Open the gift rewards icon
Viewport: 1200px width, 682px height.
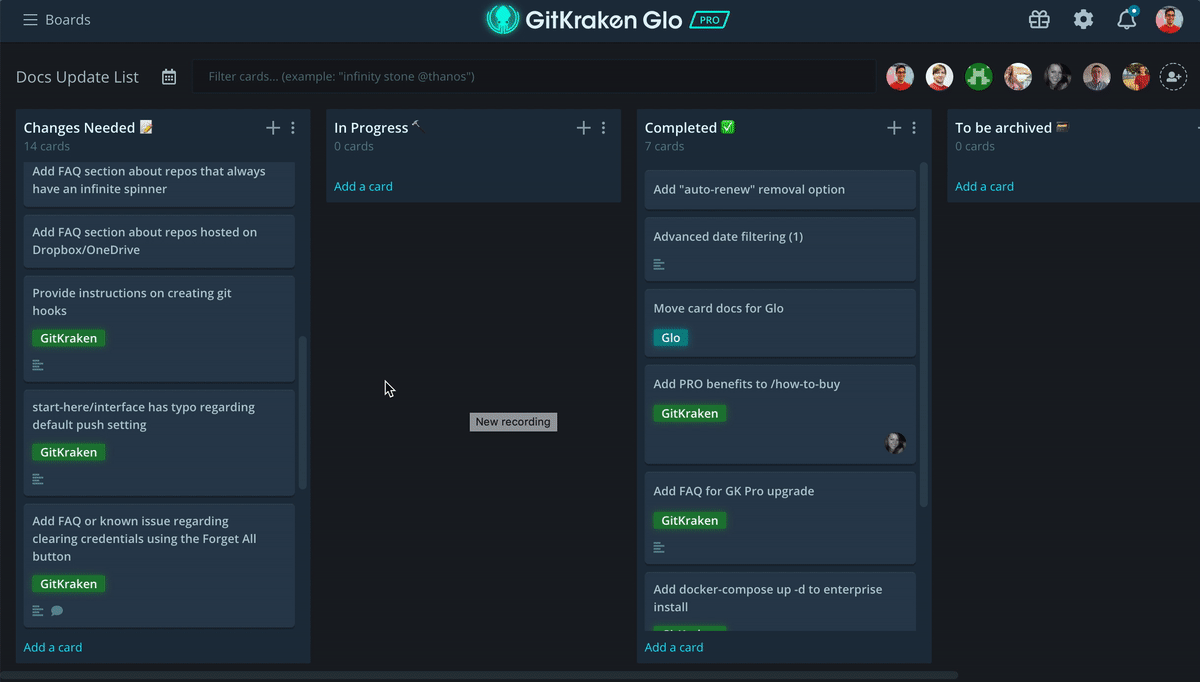pos(1040,20)
